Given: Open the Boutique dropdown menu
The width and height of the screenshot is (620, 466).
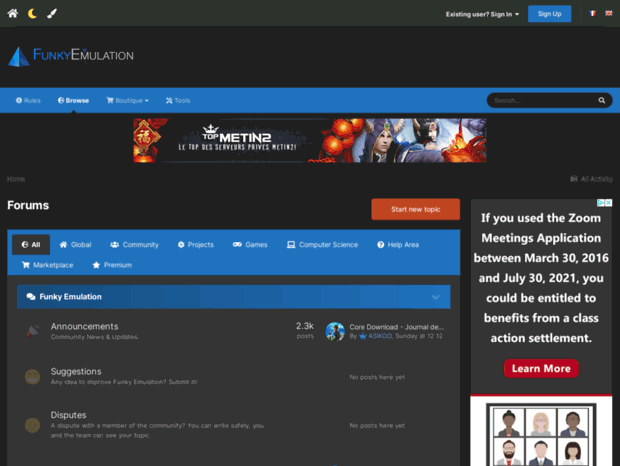Looking at the screenshot, I should click(128, 101).
